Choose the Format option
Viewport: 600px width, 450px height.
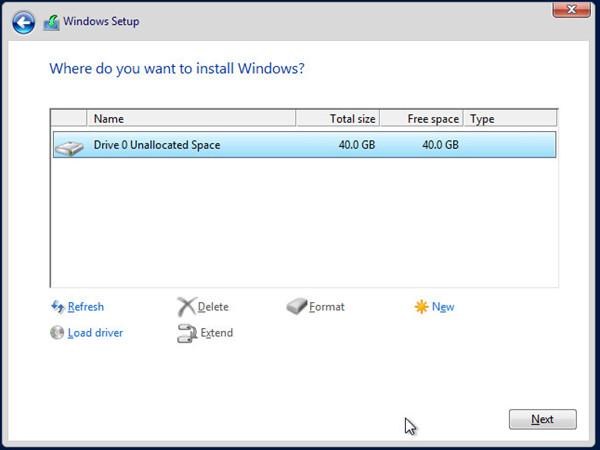click(x=327, y=307)
